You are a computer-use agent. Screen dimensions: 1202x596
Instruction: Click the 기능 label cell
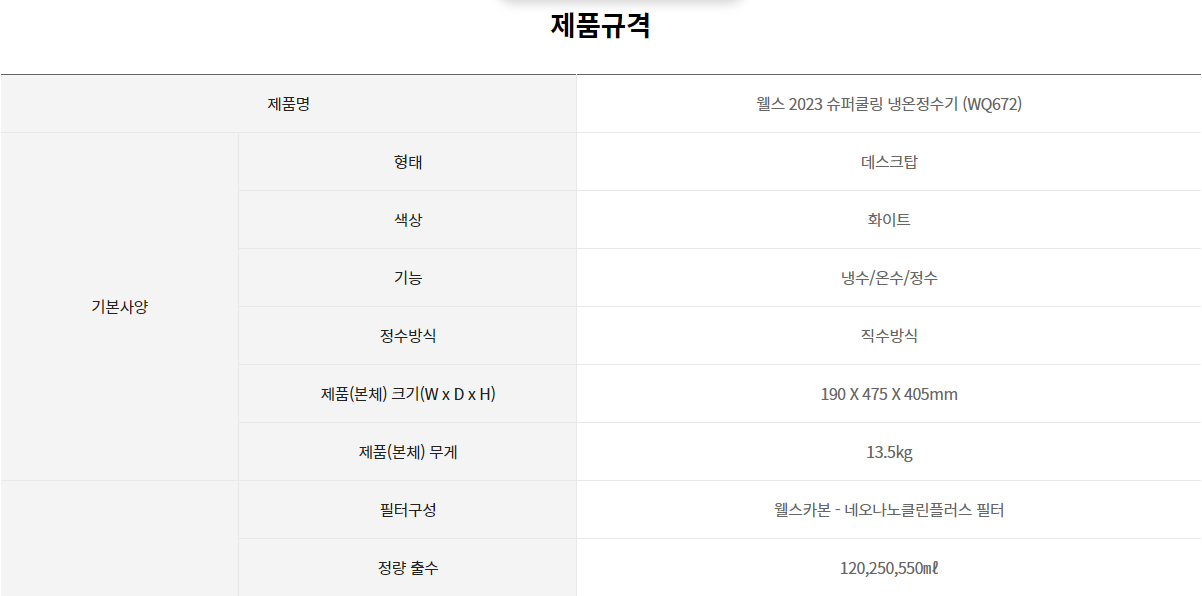click(x=408, y=278)
